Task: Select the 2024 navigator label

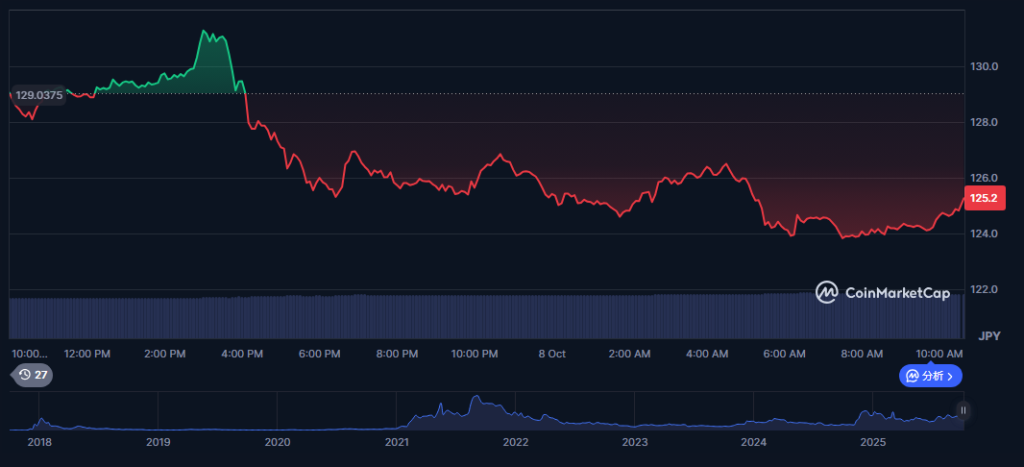Action: 753,442
